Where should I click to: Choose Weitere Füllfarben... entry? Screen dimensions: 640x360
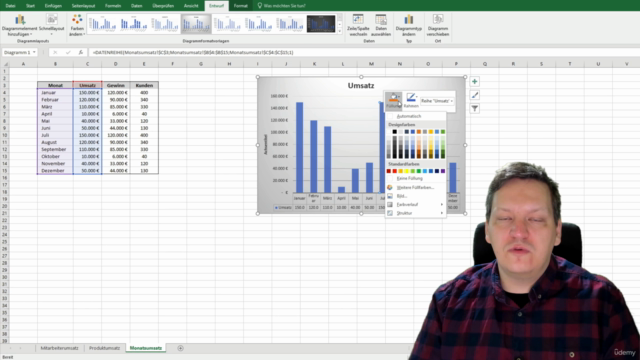click(x=416, y=187)
